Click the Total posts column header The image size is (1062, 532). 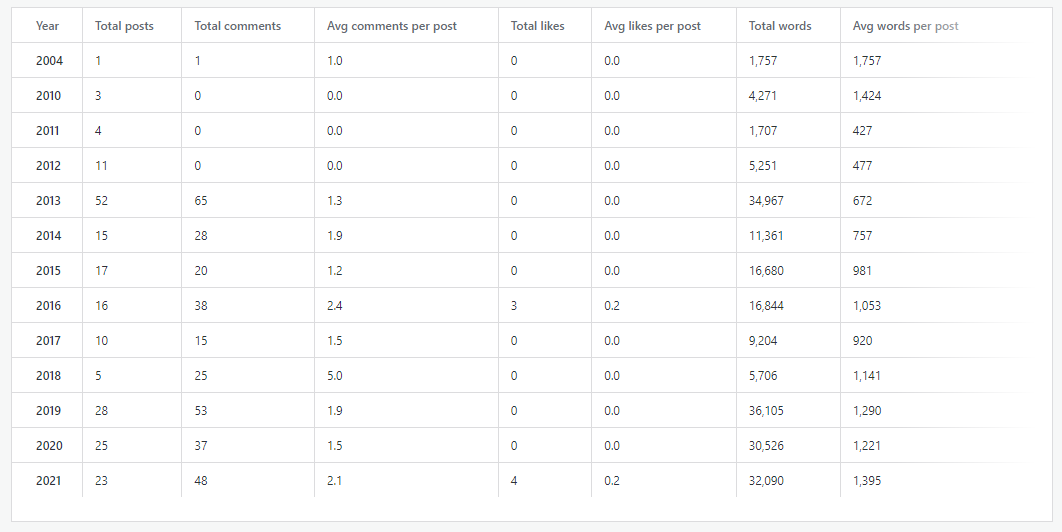124,26
